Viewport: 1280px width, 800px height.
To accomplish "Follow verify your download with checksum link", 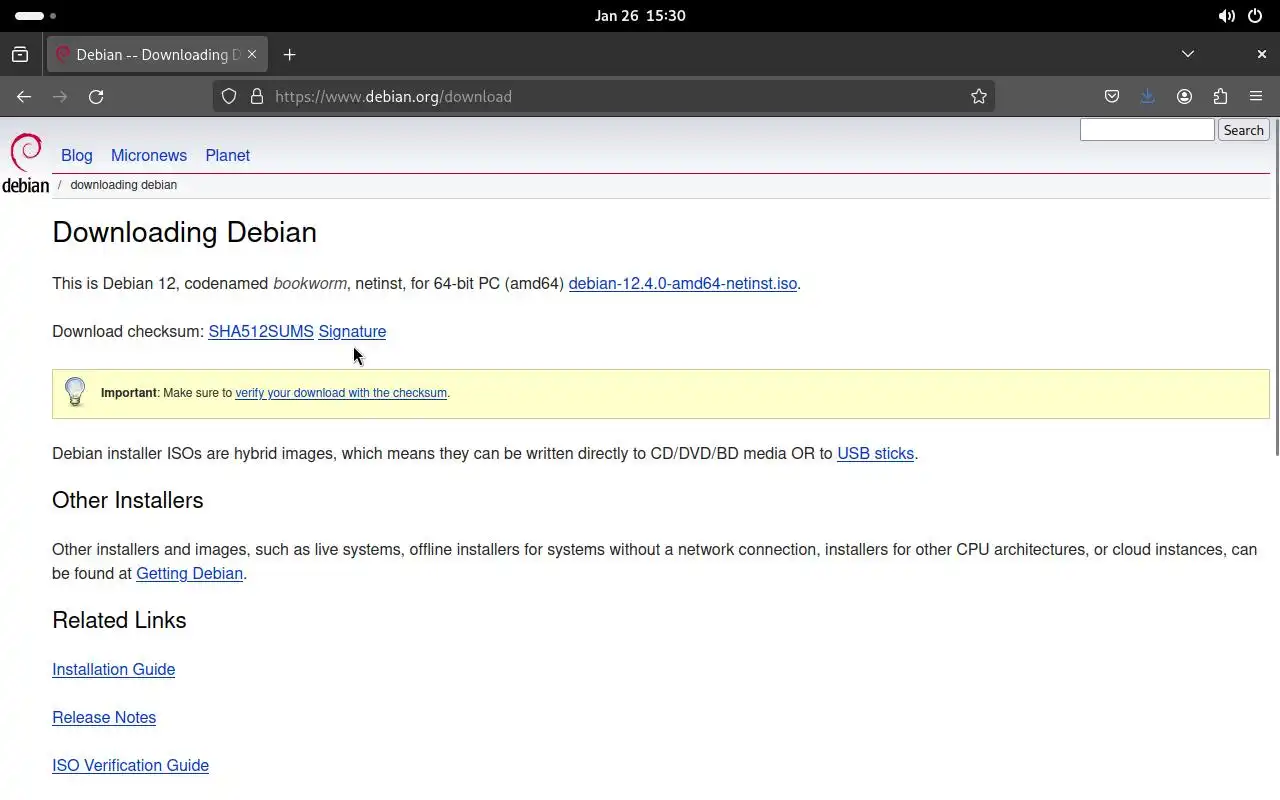I will point(341,393).
